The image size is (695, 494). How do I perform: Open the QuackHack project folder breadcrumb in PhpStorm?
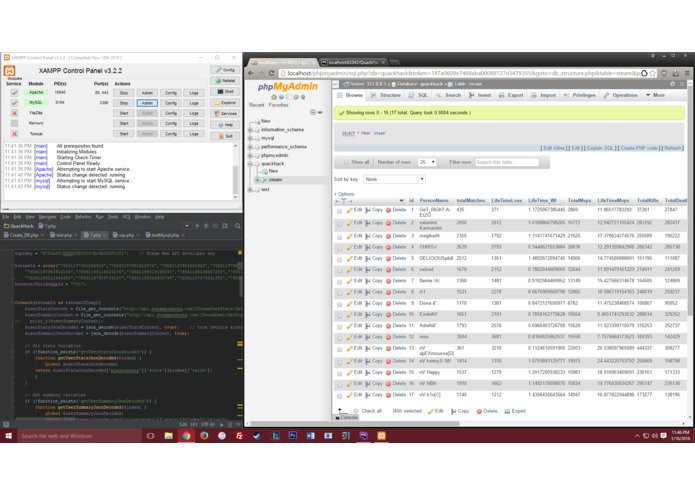tap(18, 226)
